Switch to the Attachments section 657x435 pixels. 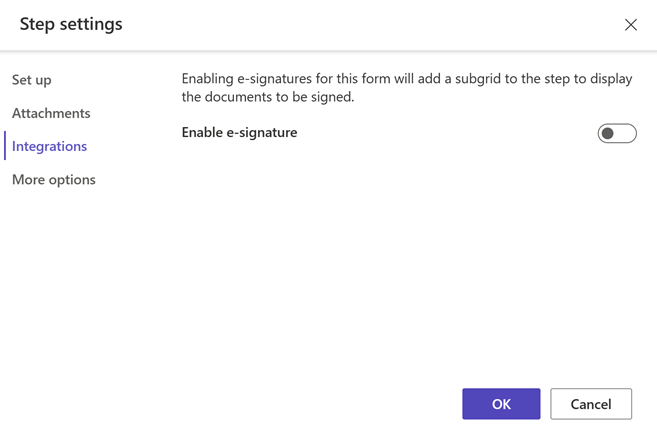(x=51, y=113)
